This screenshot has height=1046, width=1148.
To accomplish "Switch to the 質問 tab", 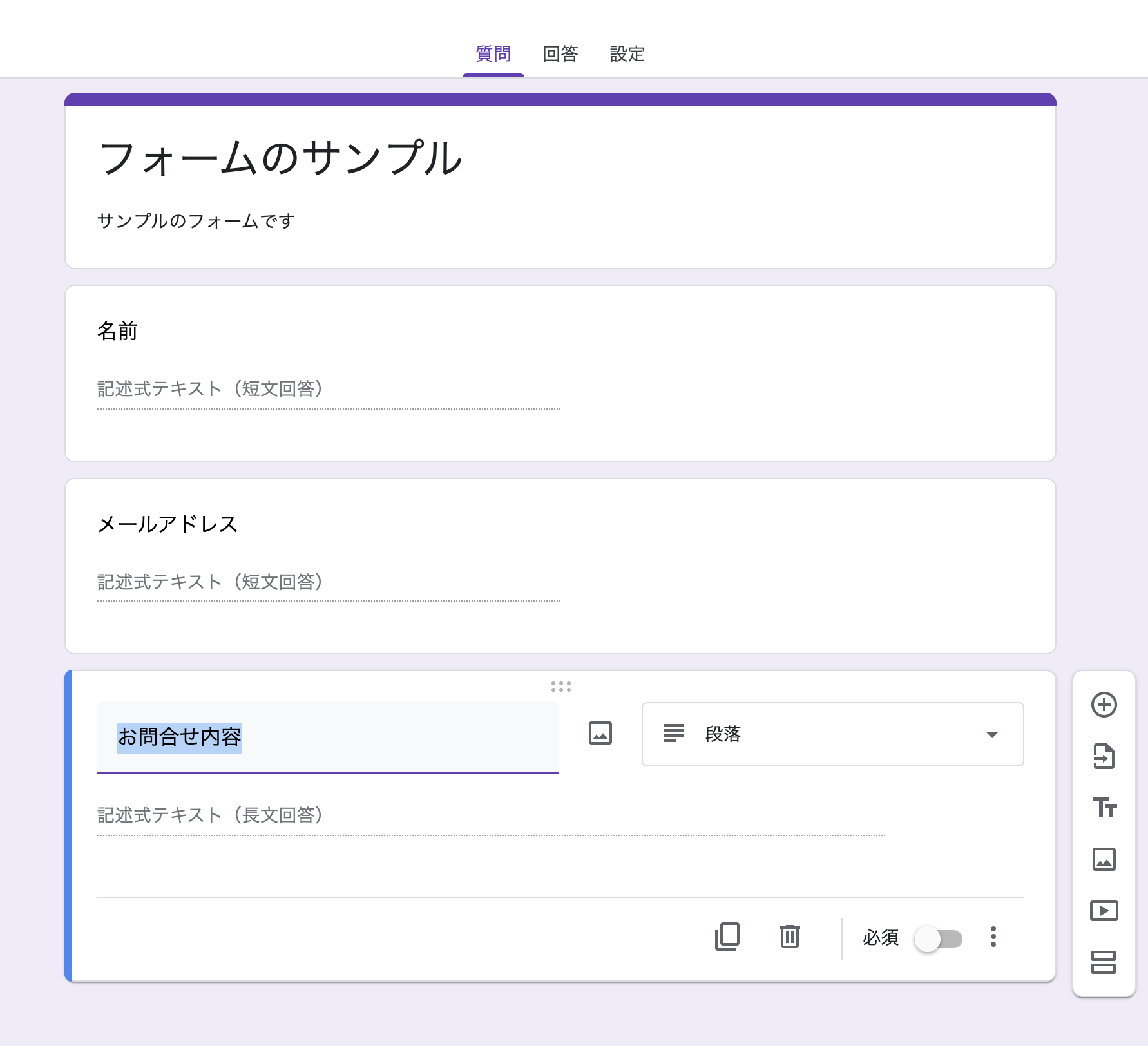I will 493,54.
